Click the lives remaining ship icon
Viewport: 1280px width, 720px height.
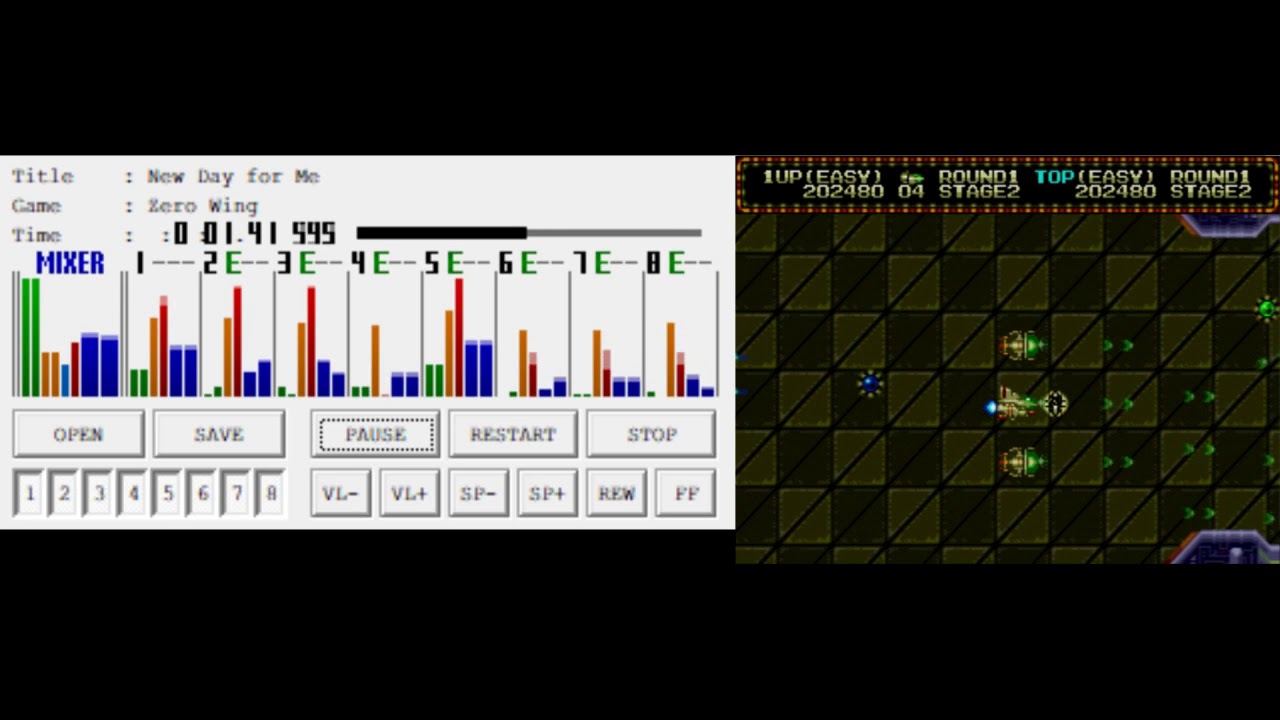(910, 178)
